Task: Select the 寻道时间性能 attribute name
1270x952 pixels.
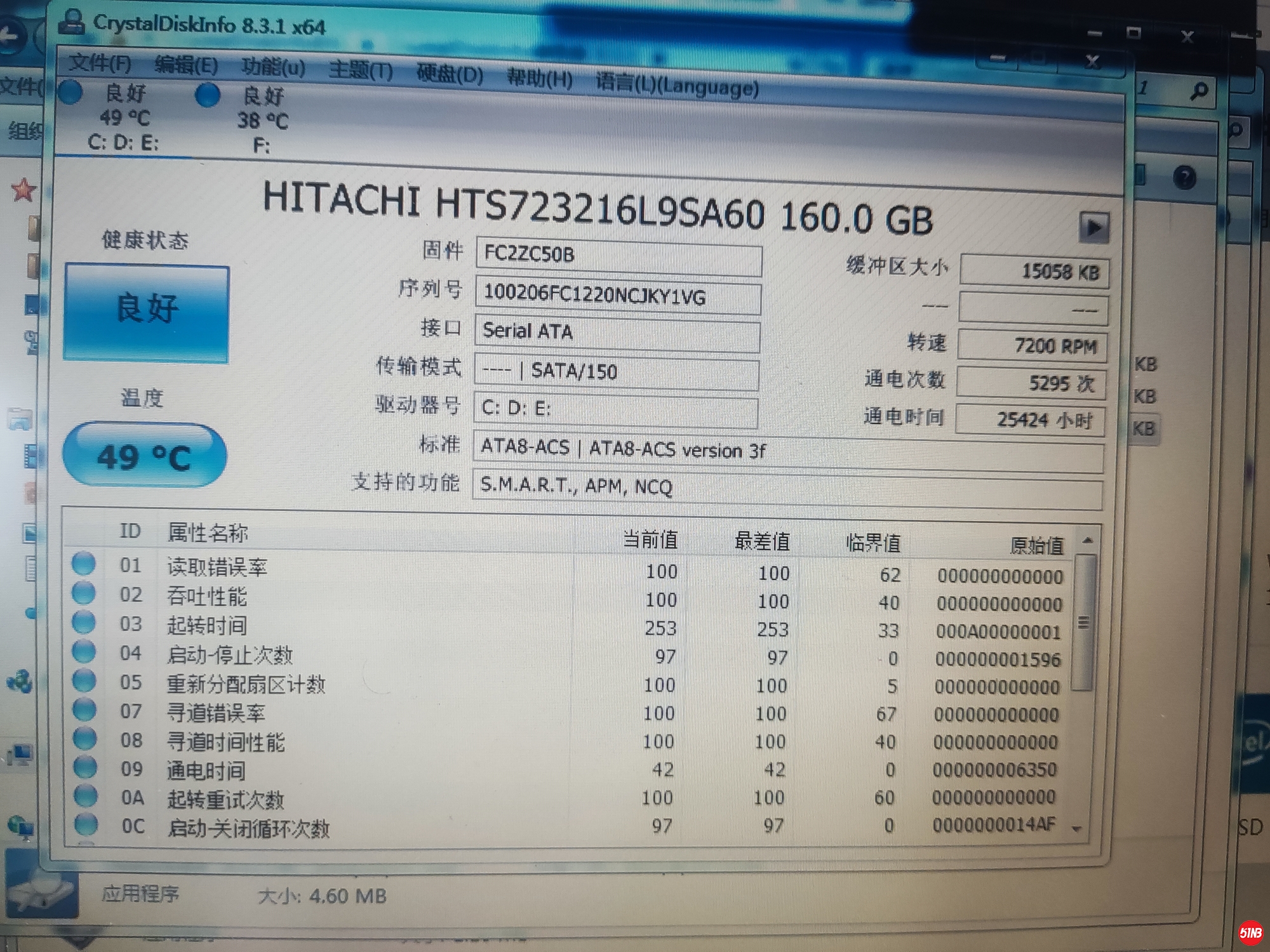Action: coord(226,742)
